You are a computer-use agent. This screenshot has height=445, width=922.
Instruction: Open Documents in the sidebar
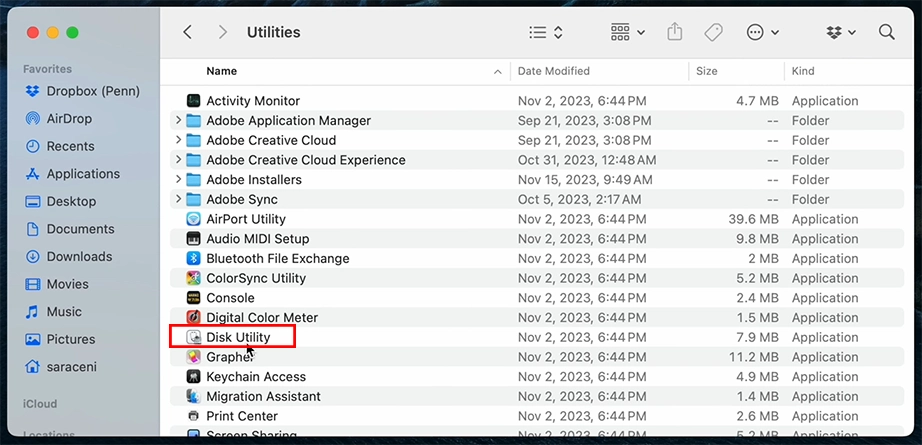point(69,229)
